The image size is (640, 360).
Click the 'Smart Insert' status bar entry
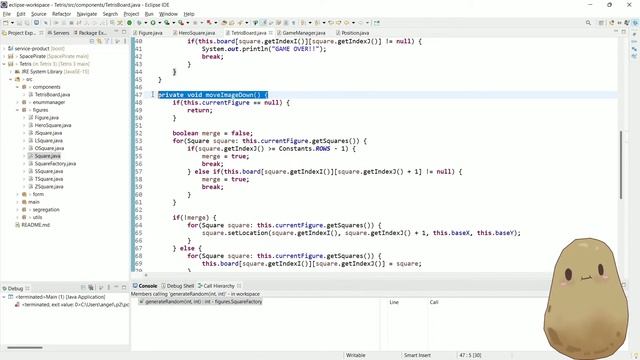(417, 356)
